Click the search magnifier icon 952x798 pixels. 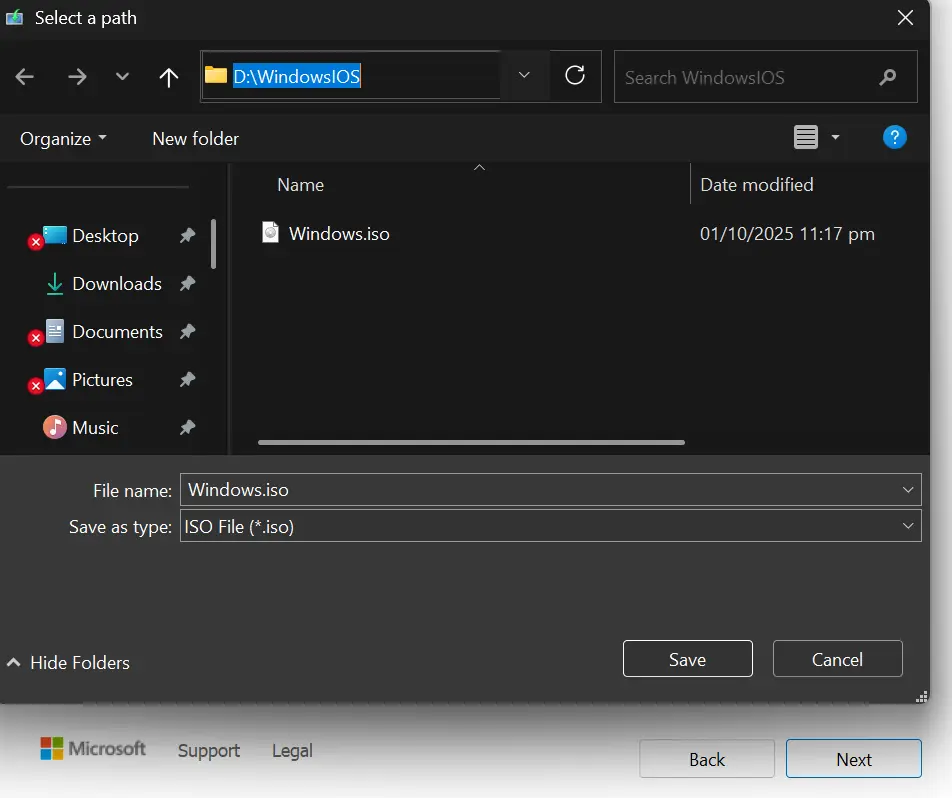click(887, 77)
